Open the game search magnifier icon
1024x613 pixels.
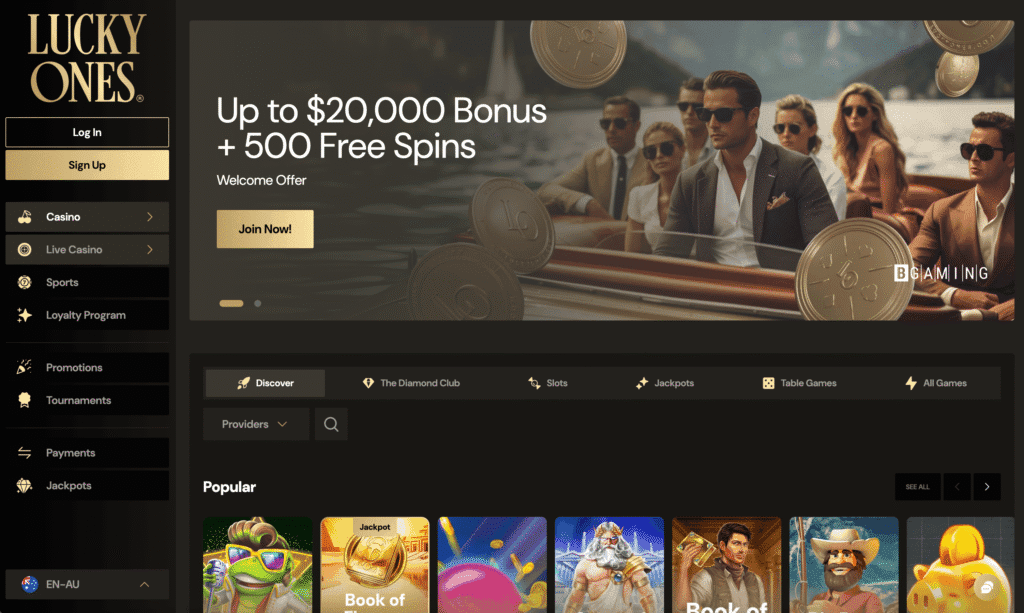pyautogui.click(x=331, y=424)
